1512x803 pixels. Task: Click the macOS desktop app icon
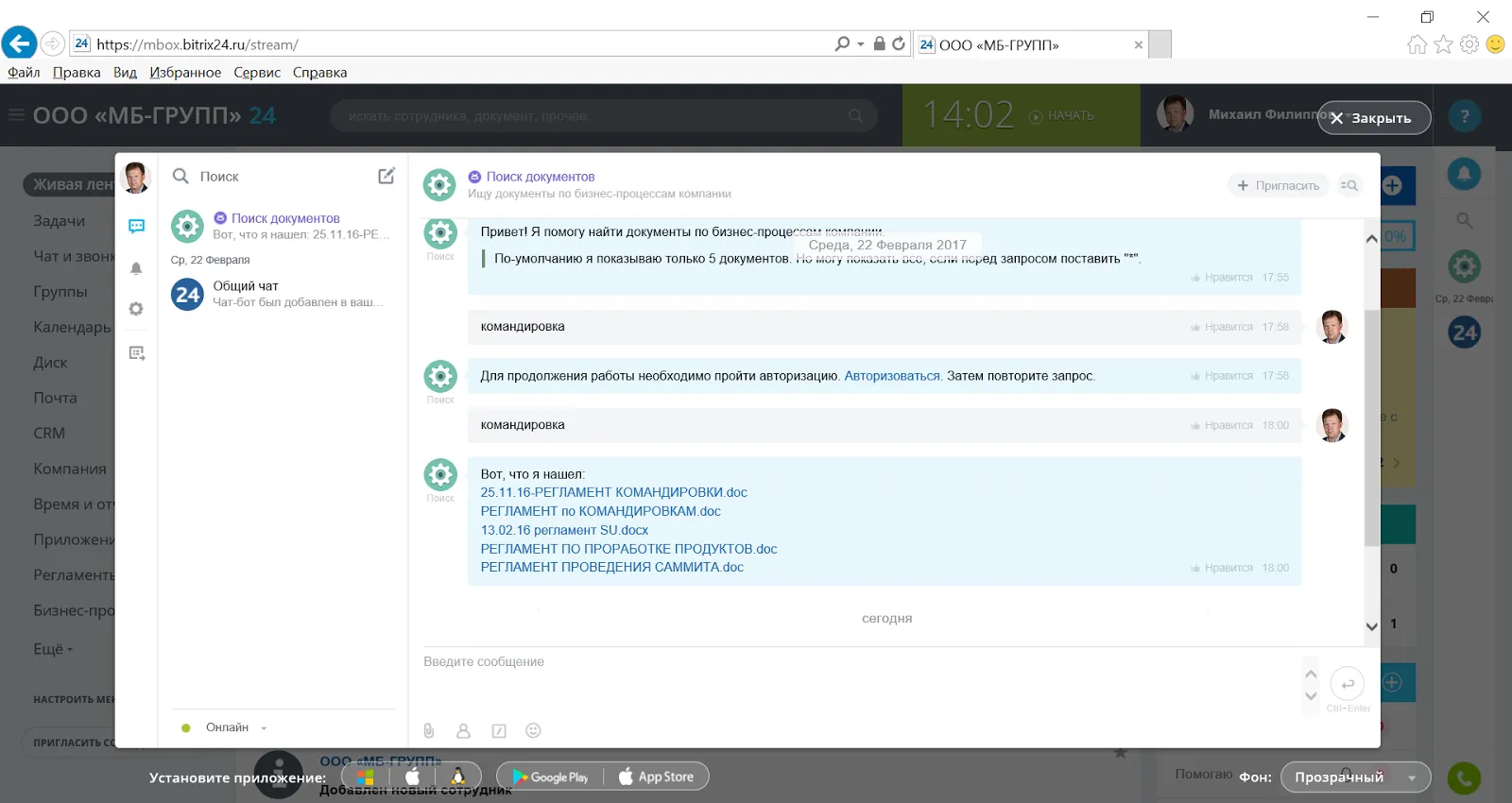(412, 777)
